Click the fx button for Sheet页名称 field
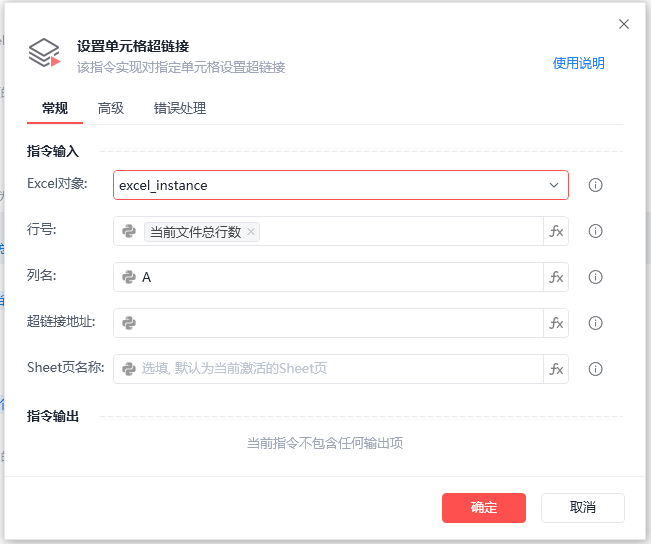The width and height of the screenshot is (651, 544). (556, 369)
